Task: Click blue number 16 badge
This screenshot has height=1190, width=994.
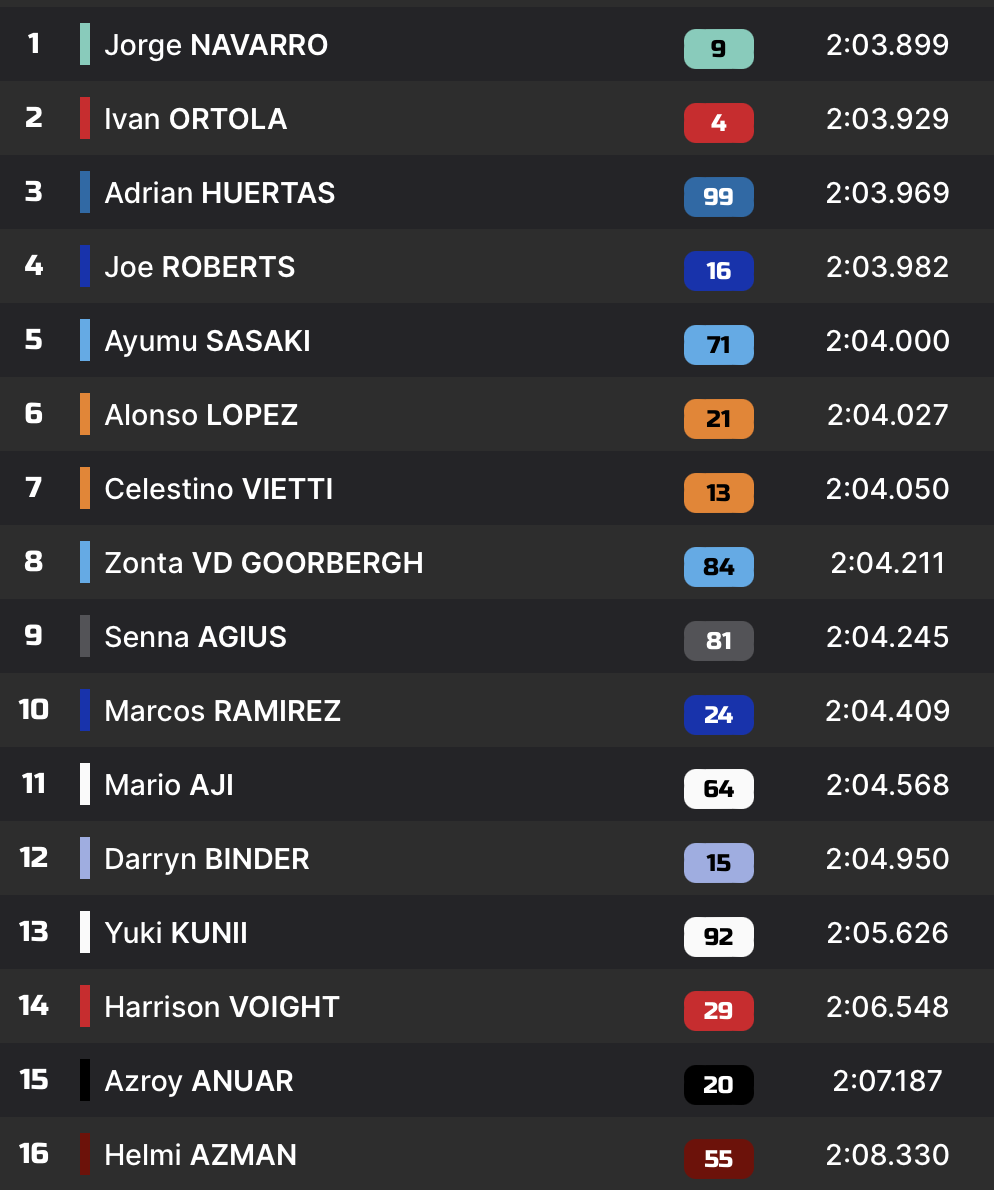Action: [718, 271]
